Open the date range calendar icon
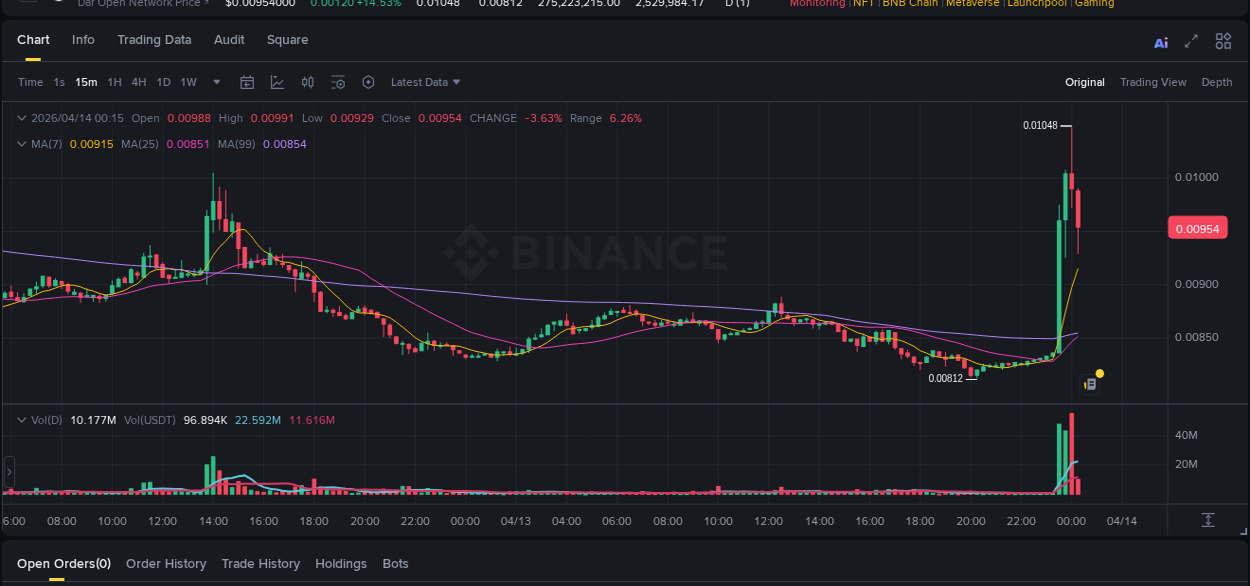1250x586 pixels. (247, 82)
